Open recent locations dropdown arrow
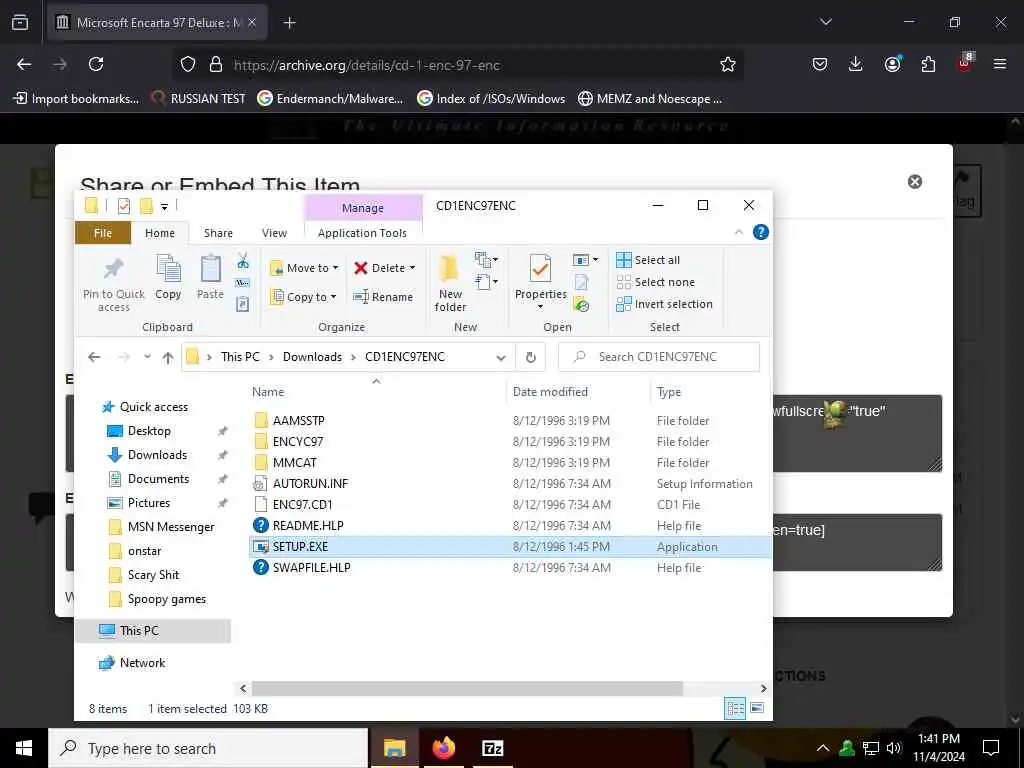 pyautogui.click(x=148, y=357)
